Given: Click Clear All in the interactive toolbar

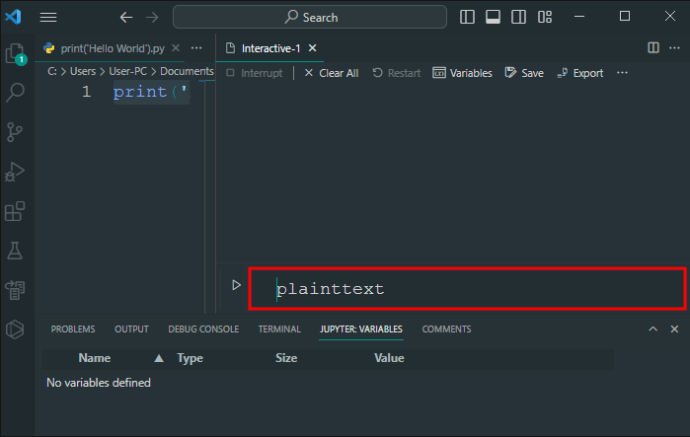Looking at the screenshot, I should (x=331, y=73).
